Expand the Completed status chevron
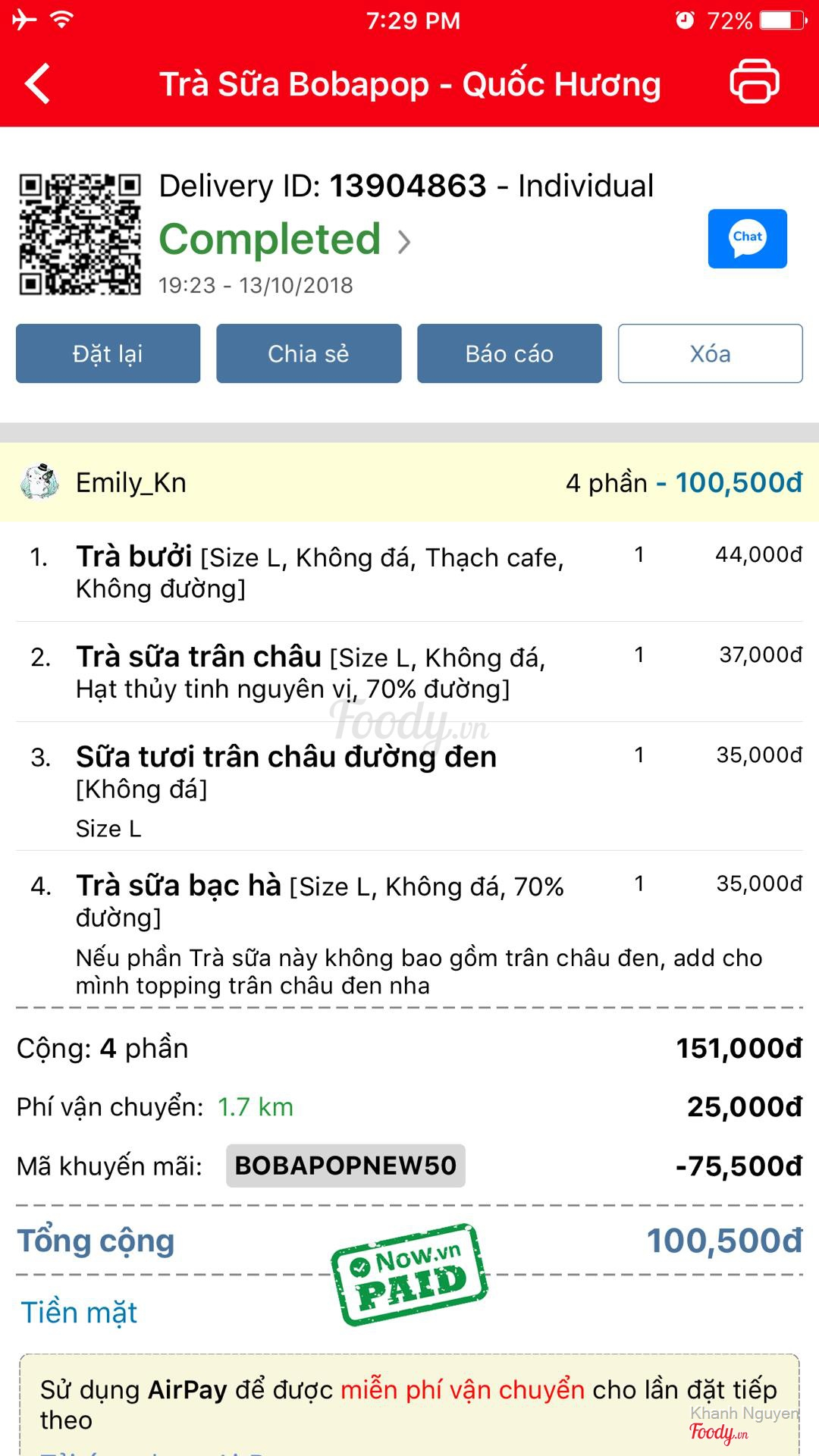Screen dimensions: 819x1456 click(x=404, y=242)
